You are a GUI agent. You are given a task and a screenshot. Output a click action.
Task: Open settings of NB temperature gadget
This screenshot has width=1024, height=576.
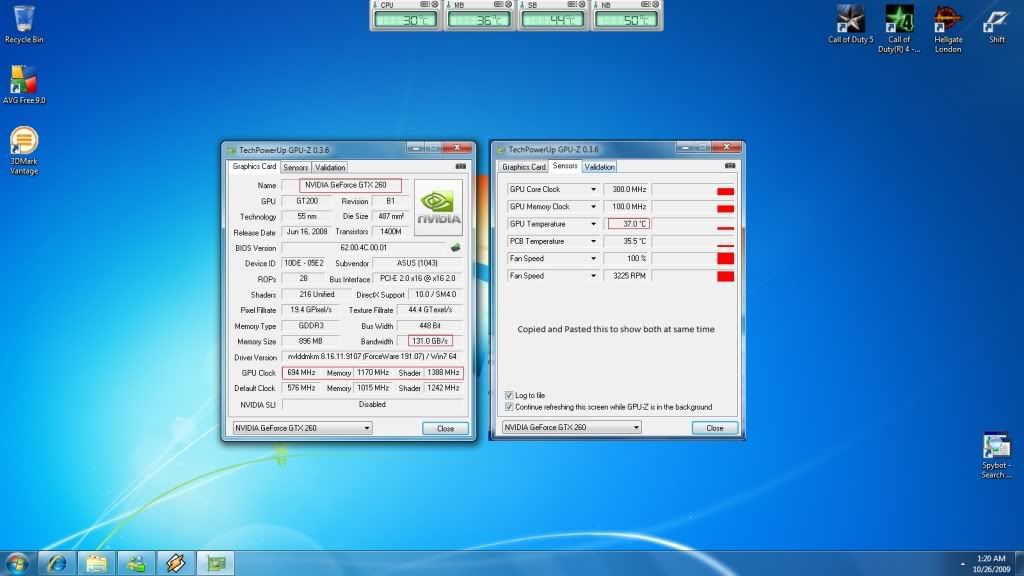(645, 5)
